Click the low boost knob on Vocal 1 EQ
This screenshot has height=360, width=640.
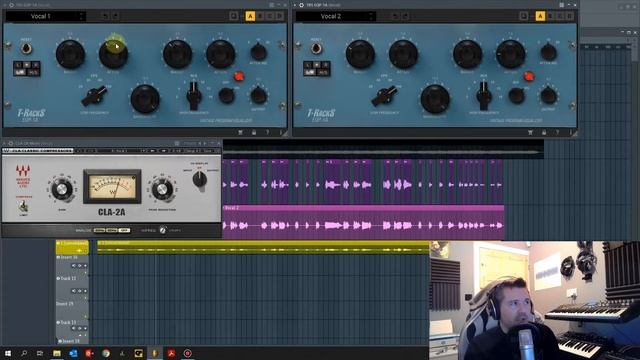[70, 54]
